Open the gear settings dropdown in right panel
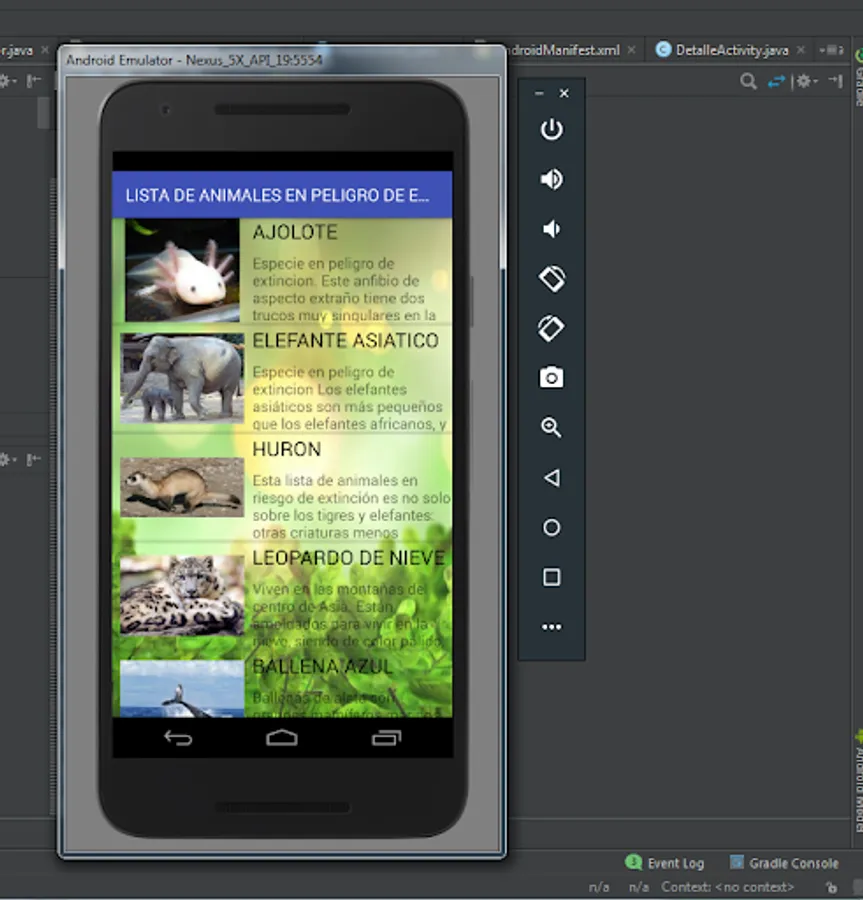This screenshot has width=863, height=900. click(807, 82)
